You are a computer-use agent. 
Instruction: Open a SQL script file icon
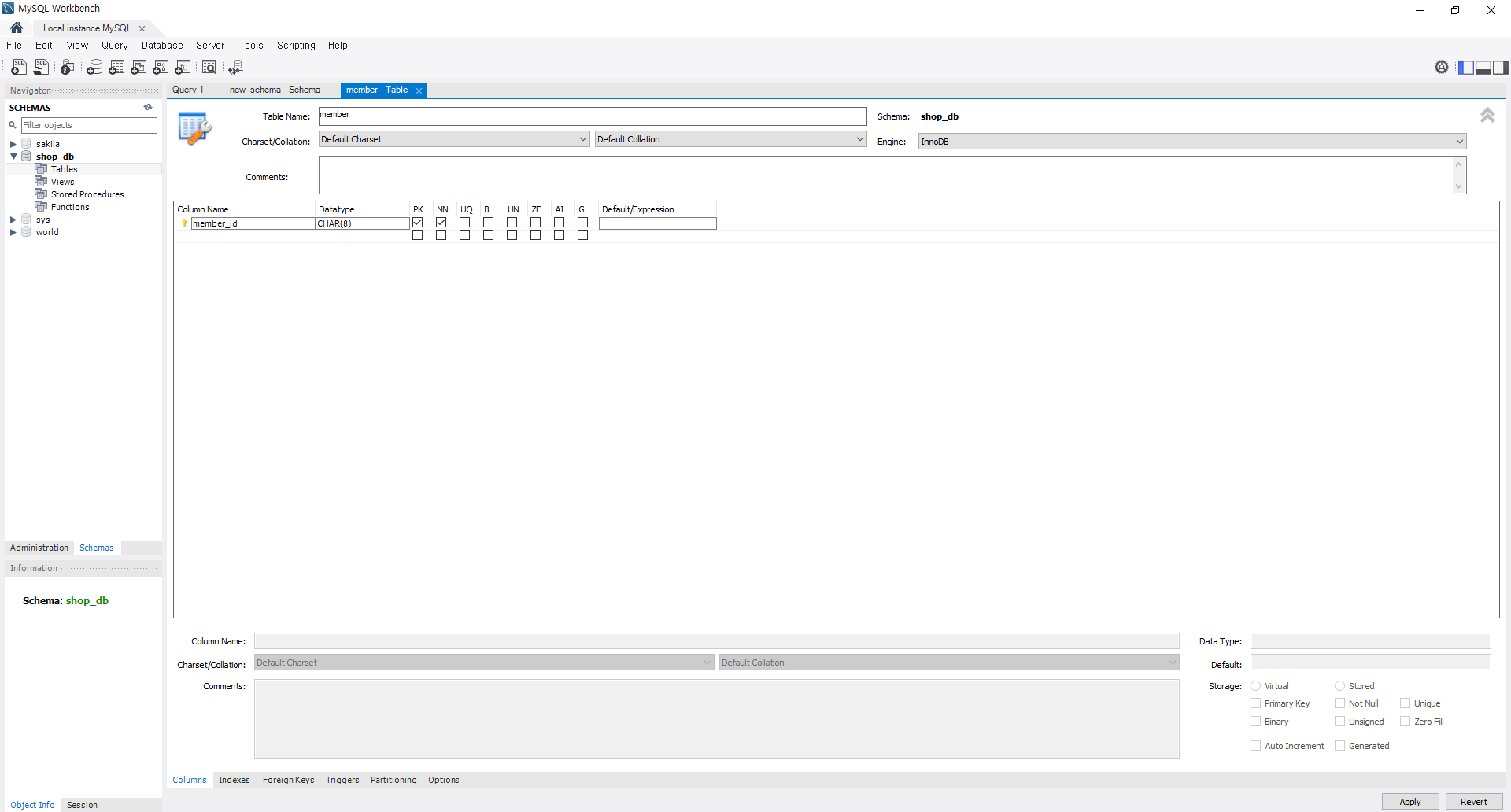41,68
